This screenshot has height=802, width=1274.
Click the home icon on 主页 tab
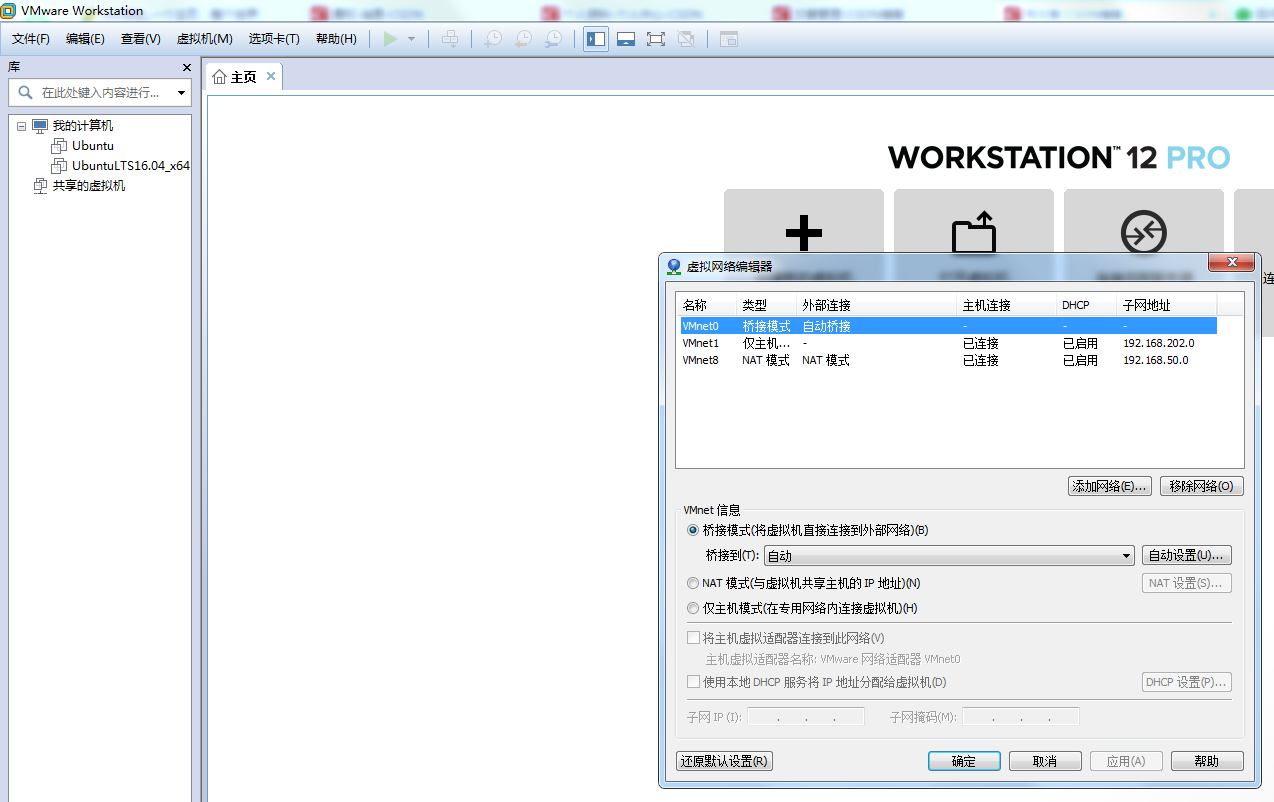tap(220, 77)
